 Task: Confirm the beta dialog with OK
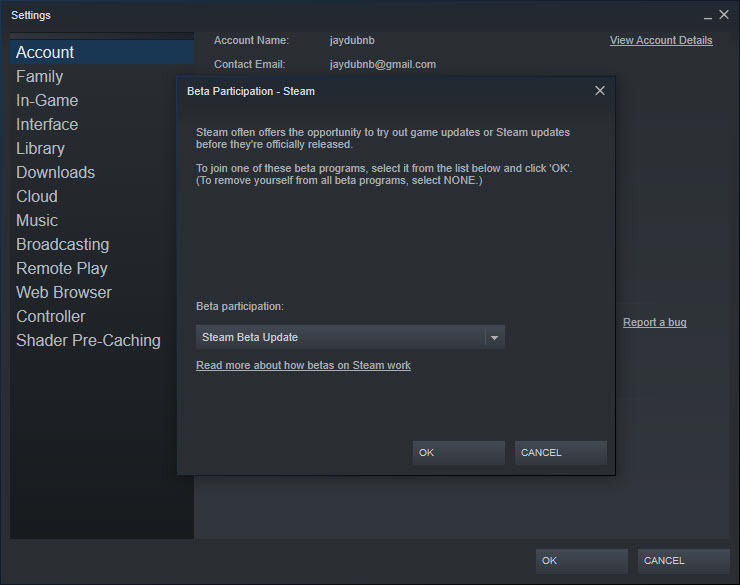coord(459,453)
